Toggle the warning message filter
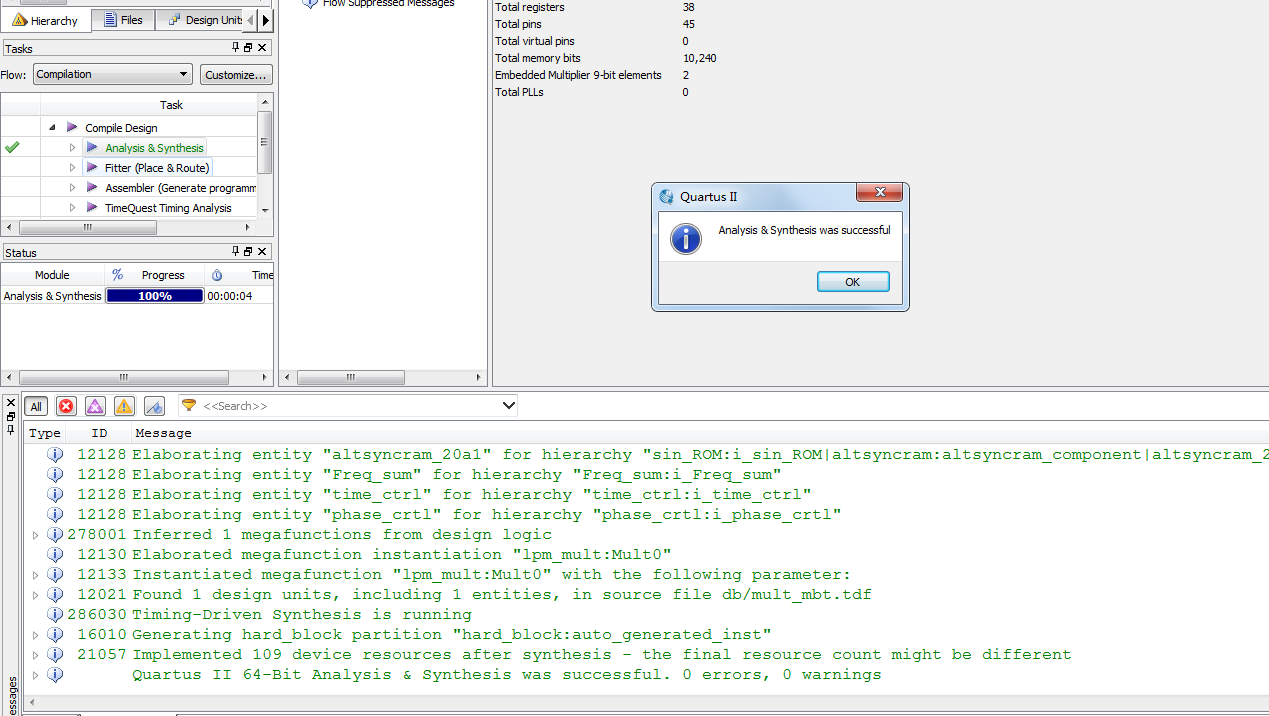Image resolution: width=1269 pixels, height=716 pixels. pyautogui.click(x=124, y=406)
